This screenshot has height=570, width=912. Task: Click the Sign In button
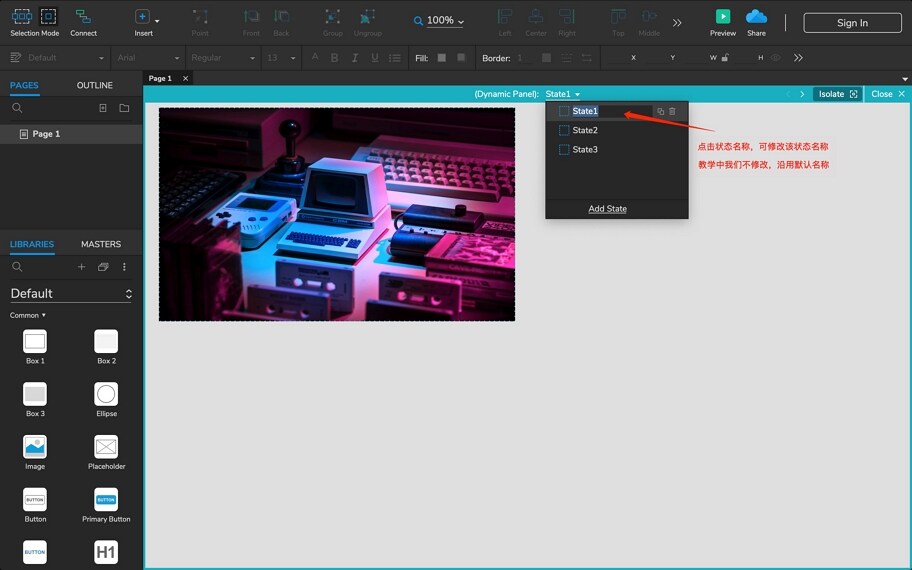click(852, 23)
